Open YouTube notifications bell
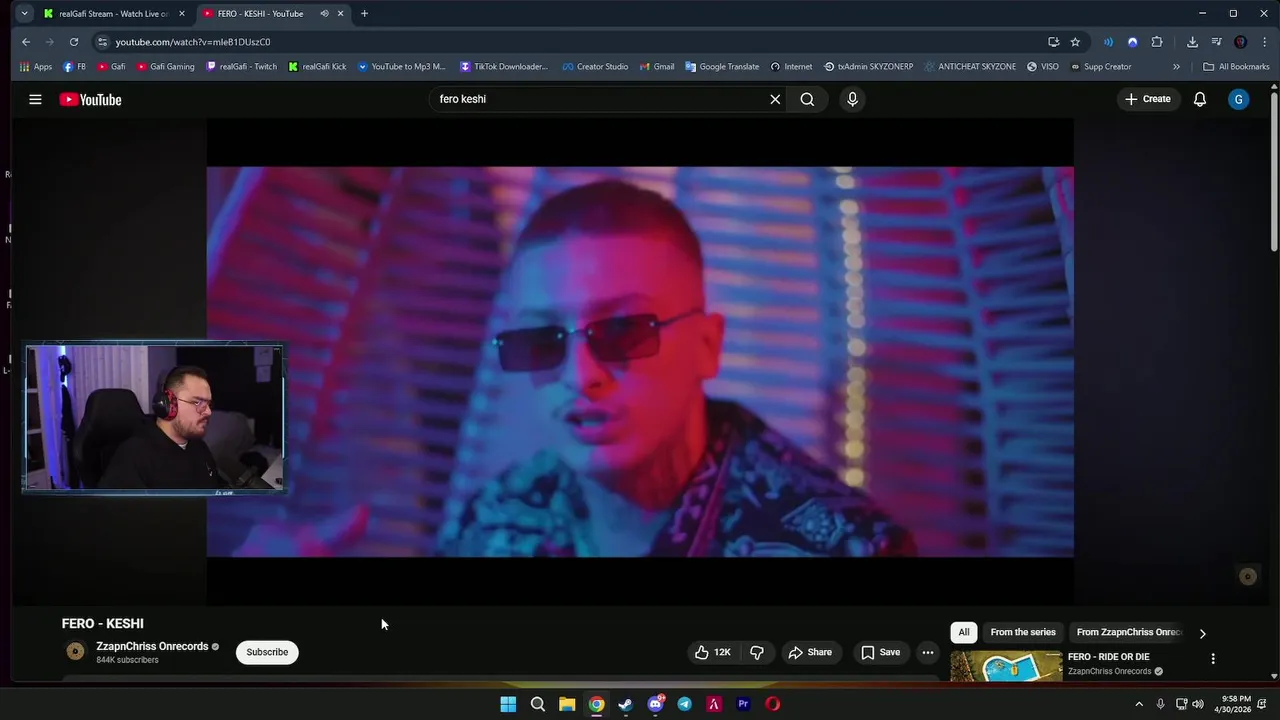The image size is (1280, 720). click(x=1200, y=99)
